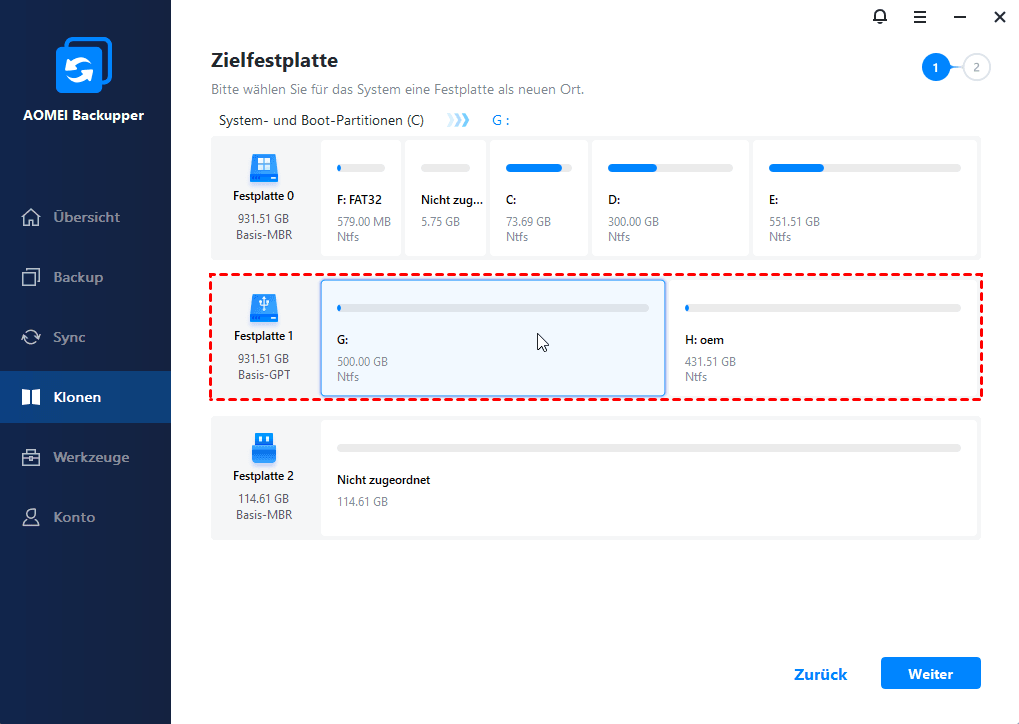Image resolution: width=1019 pixels, height=724 pixels.
Task: Click the Werkzeuge toolbox icon
Action: [31, 458]
